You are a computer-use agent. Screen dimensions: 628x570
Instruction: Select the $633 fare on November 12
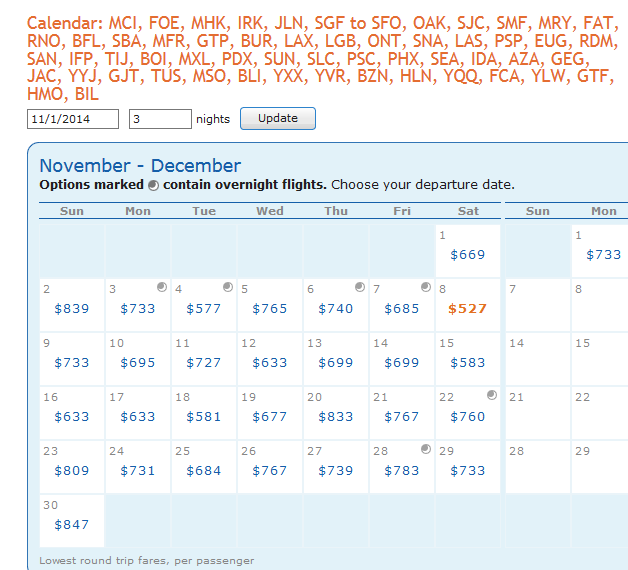270,363
